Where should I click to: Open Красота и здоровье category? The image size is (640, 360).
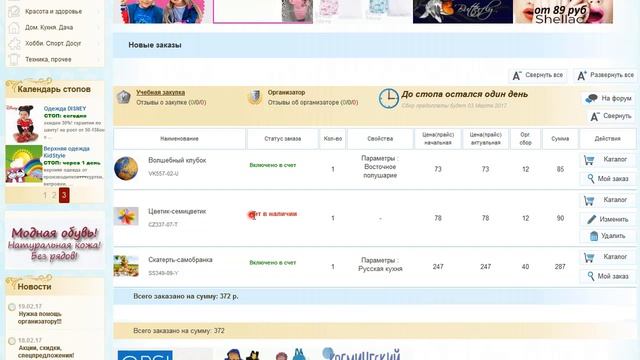point(53,11)
